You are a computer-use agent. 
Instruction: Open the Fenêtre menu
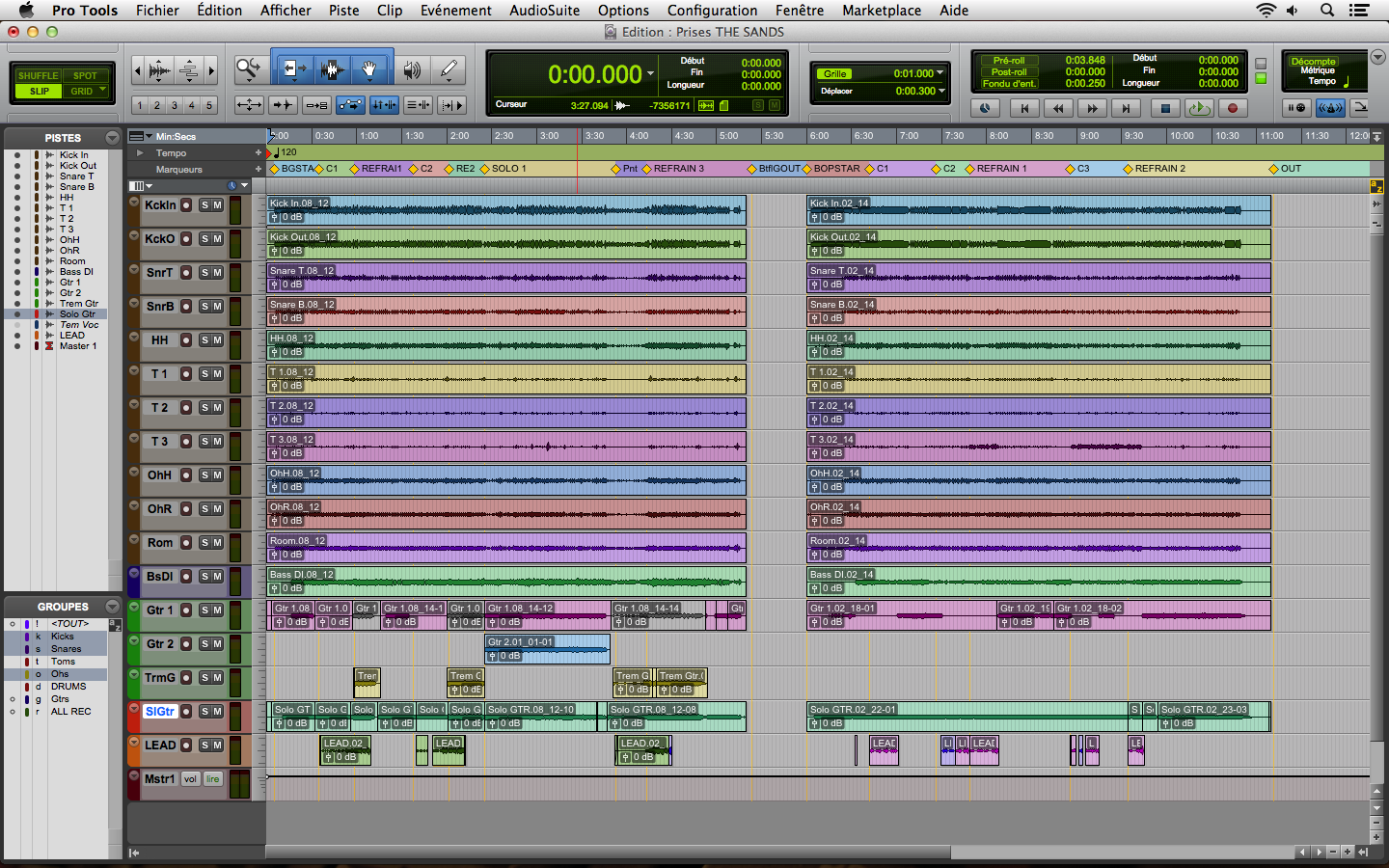coord(800,10)
